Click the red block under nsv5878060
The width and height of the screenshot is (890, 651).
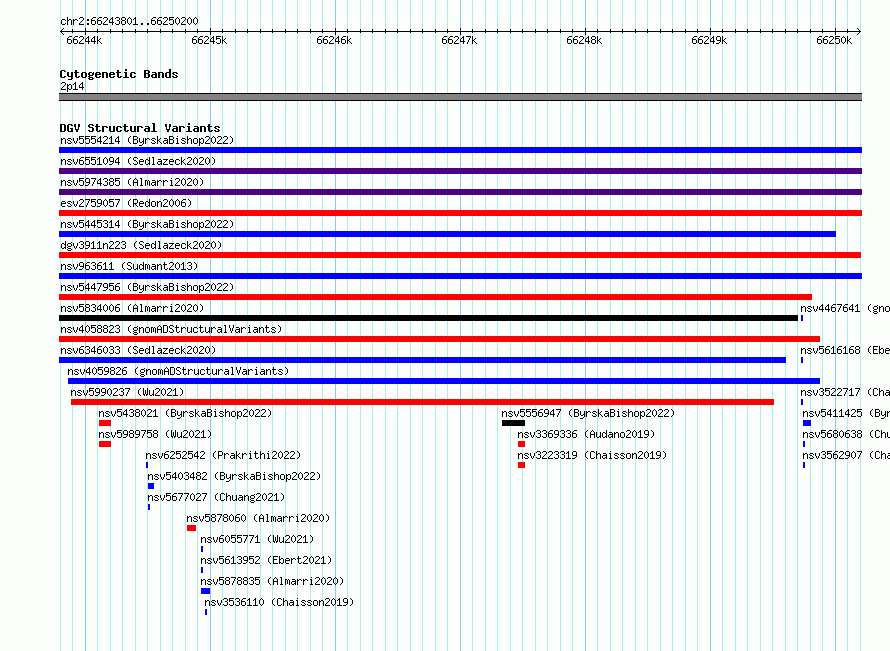pyautogui.click(x=191, y=528)
